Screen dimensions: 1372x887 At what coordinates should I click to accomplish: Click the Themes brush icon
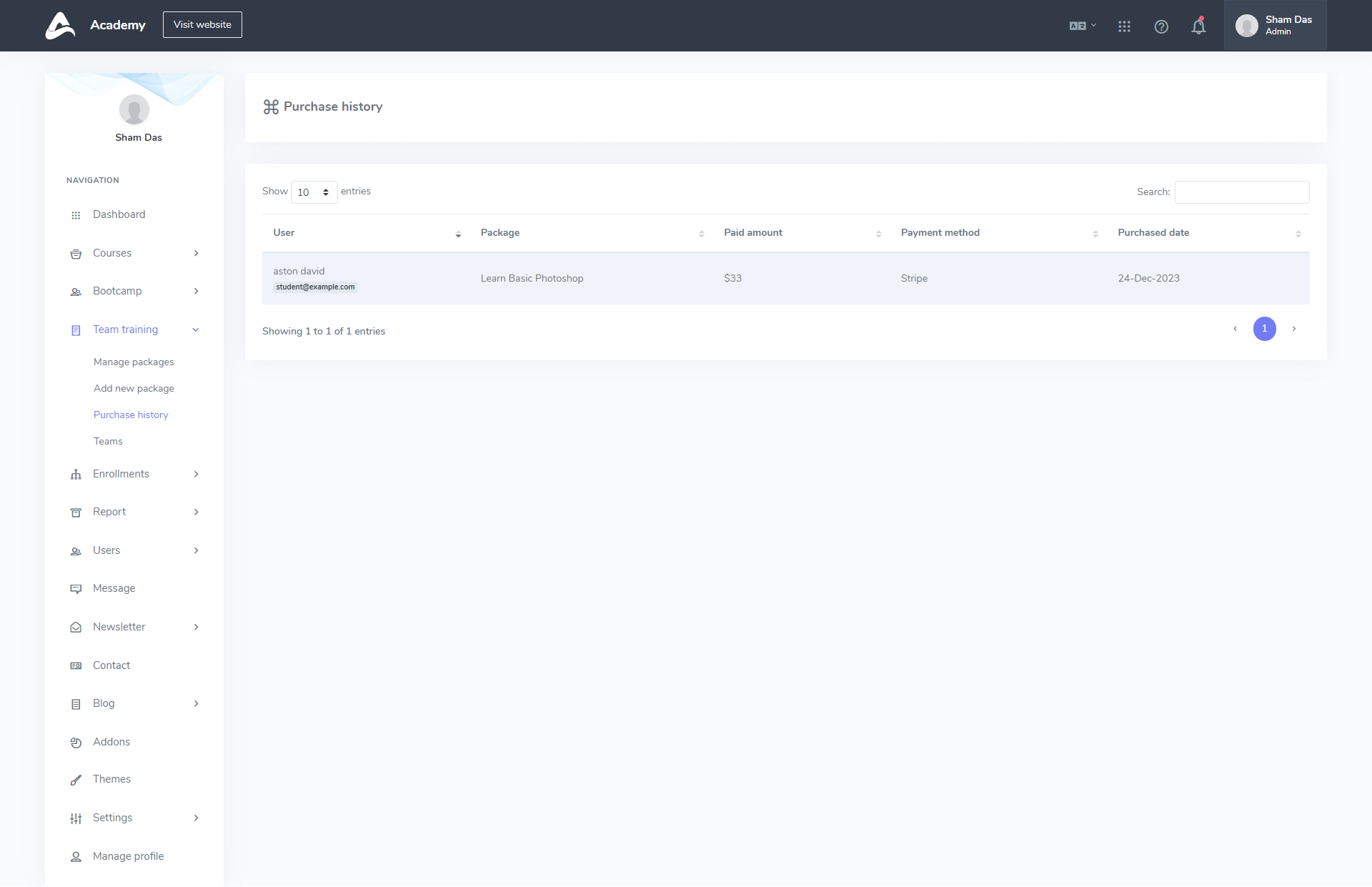tap(76, 780)
